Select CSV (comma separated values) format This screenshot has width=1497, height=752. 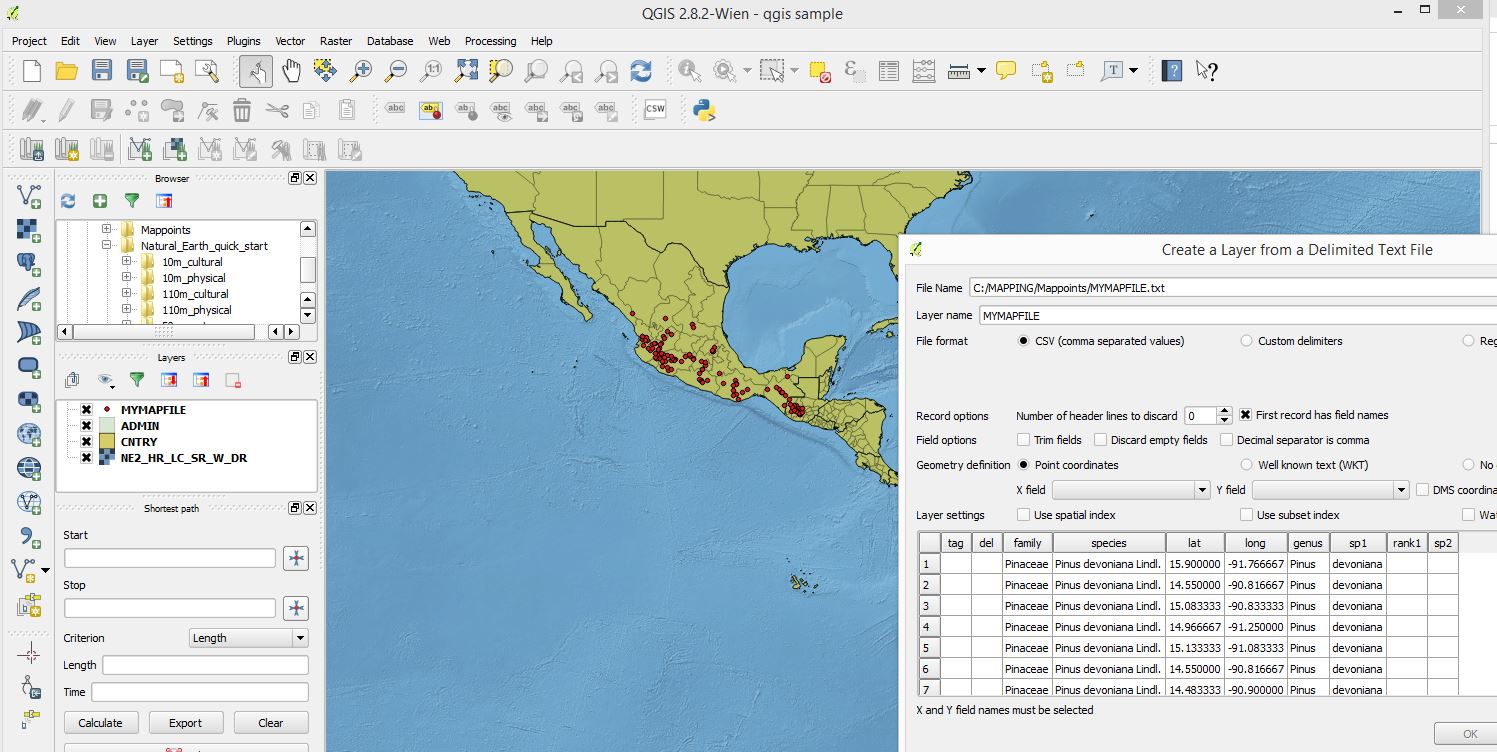(x=1023, y=341)
